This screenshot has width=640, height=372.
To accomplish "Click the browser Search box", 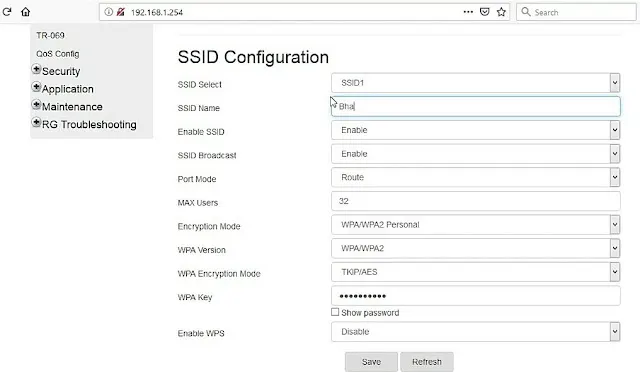I will click(x=576, y=12).
